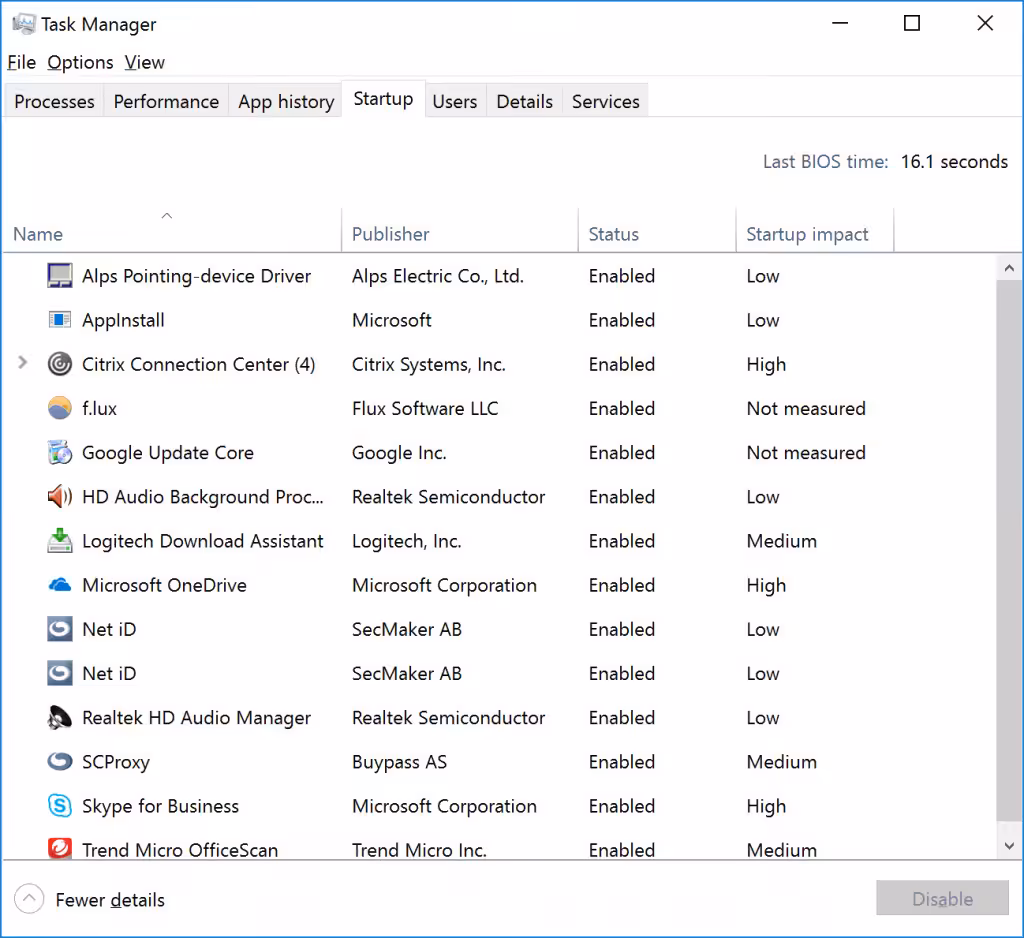Viewport: 1024px width, 938px height.
Task: Click the Google Update Core icon
Action: click(59, 452)
